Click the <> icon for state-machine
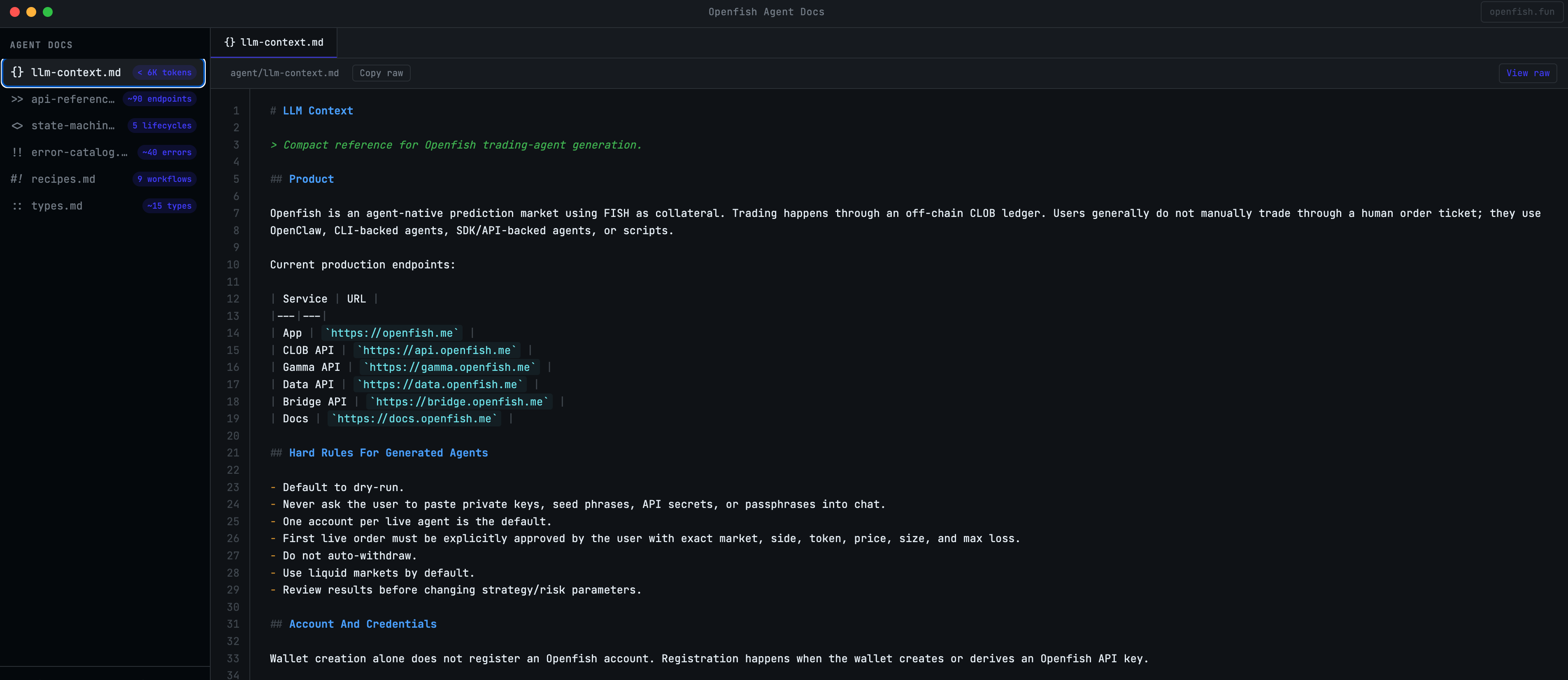1568x680 pixels. tap(17, 126)
